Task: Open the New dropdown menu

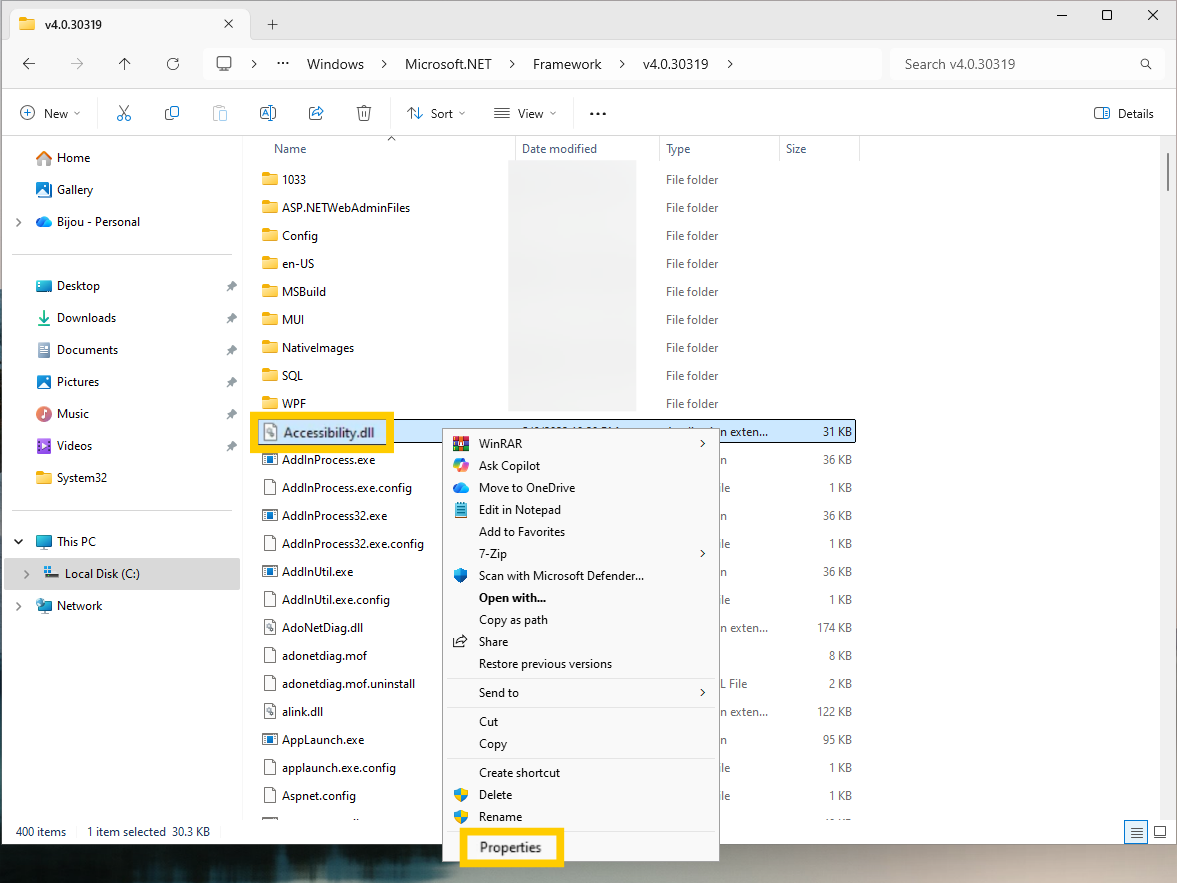Action: click(x=50, y=113)
